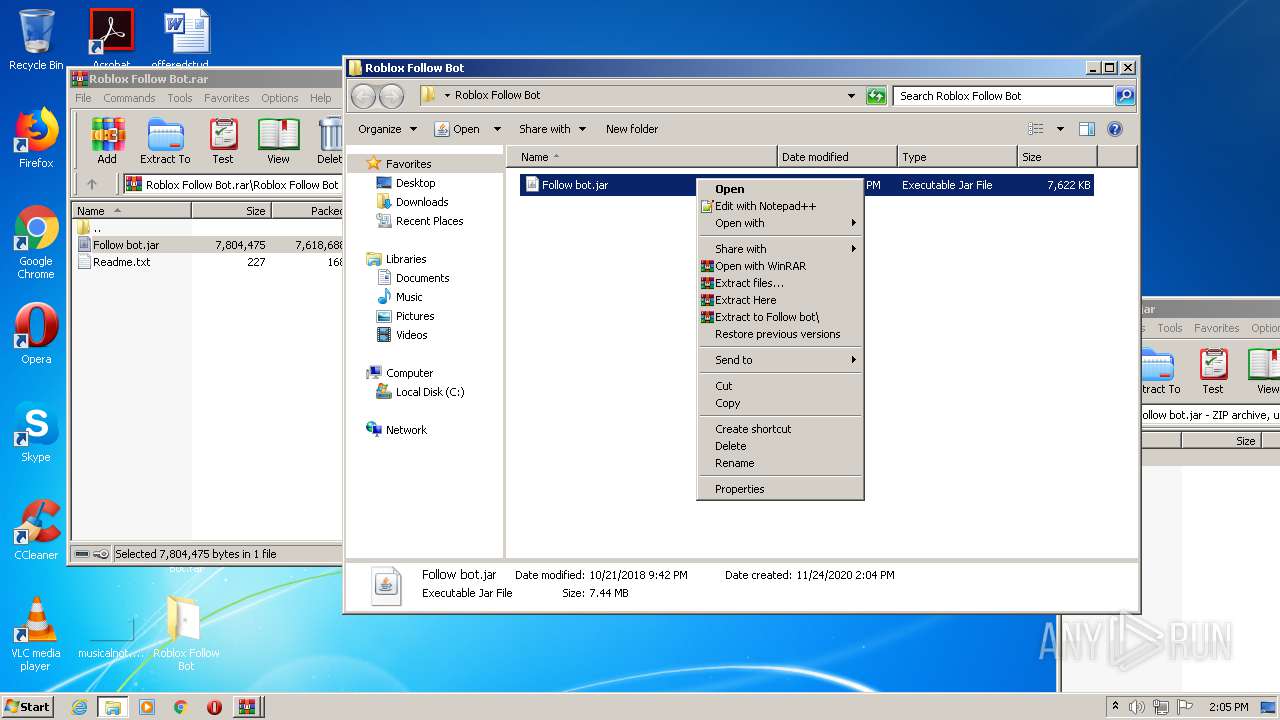Screen dimensions: 1280x720
Task: Sort by Date modified column
Action: point(837,157)
